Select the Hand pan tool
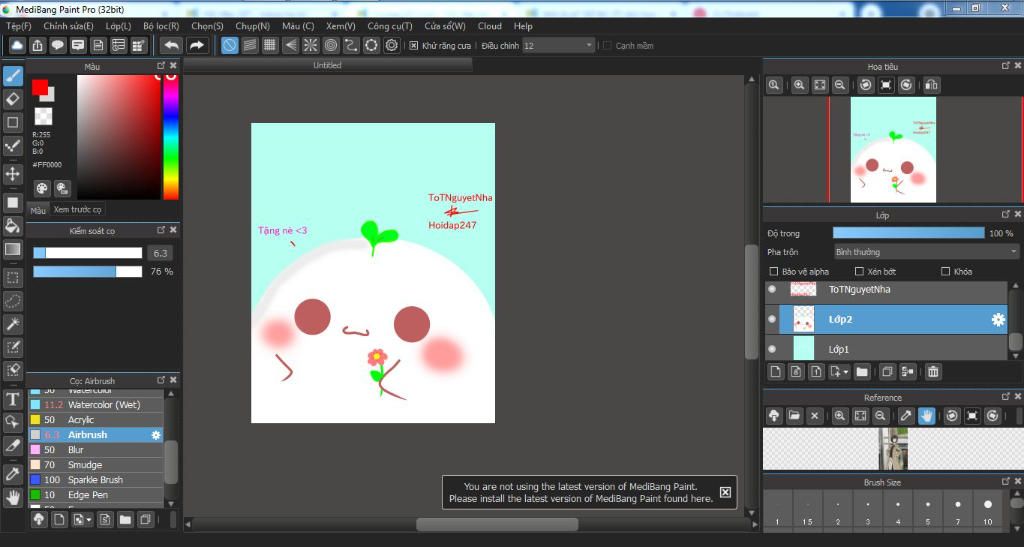The width and height of the screenshot is (1024, 547). (x=12, y=497)
